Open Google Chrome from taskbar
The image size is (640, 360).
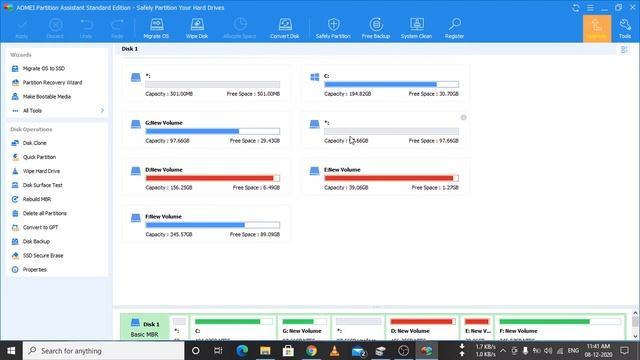(311, 351)
